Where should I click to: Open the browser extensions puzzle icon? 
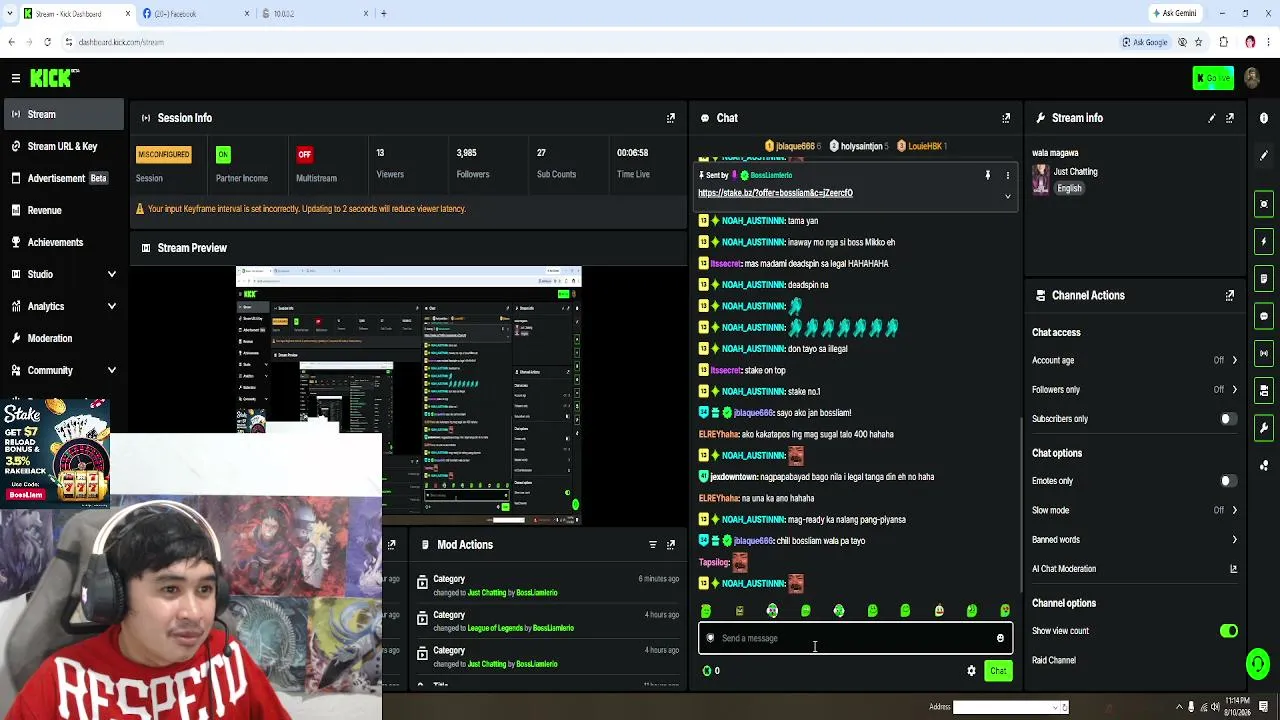[1224, 42]
